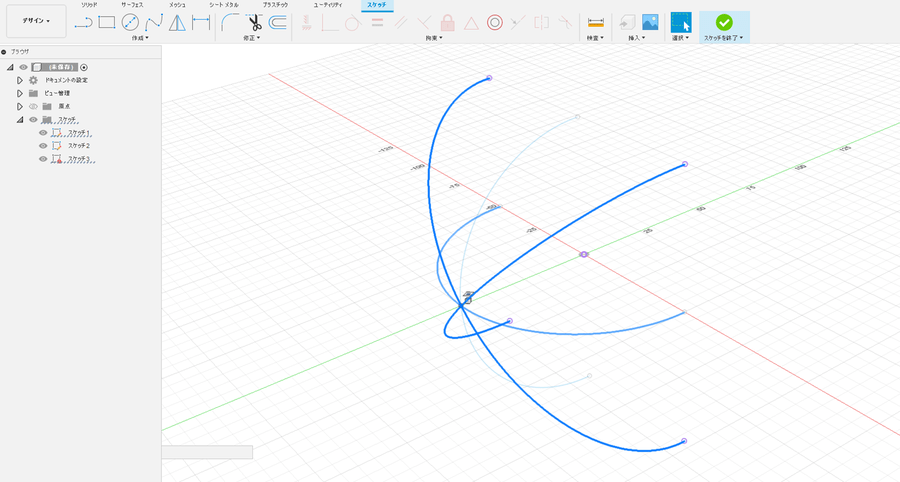Toggle visibility eye of (未保存) root component
The image size is (900, 482).
[x=24, y=67]
